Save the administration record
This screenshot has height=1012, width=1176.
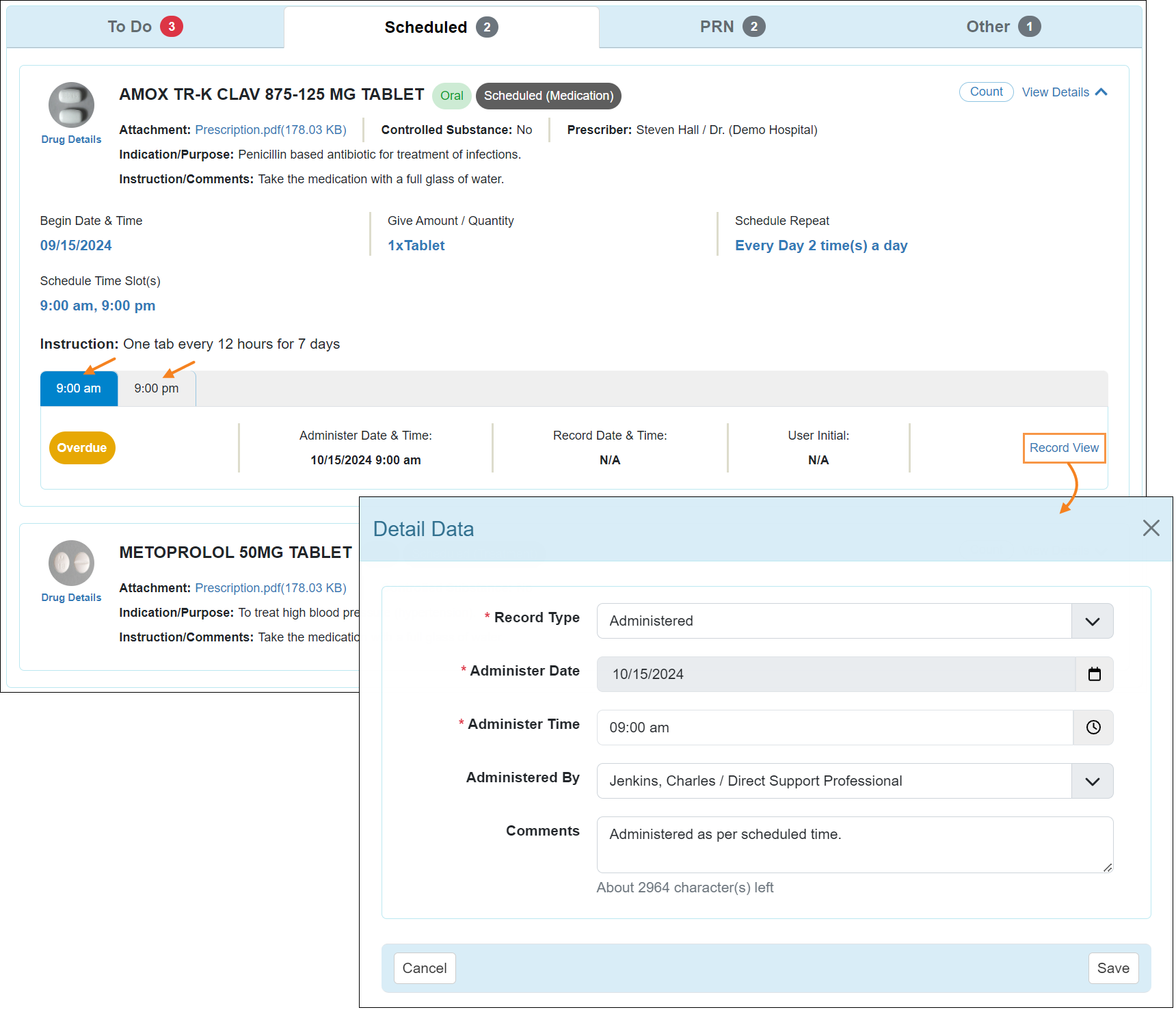click(x=1112, y=968)
